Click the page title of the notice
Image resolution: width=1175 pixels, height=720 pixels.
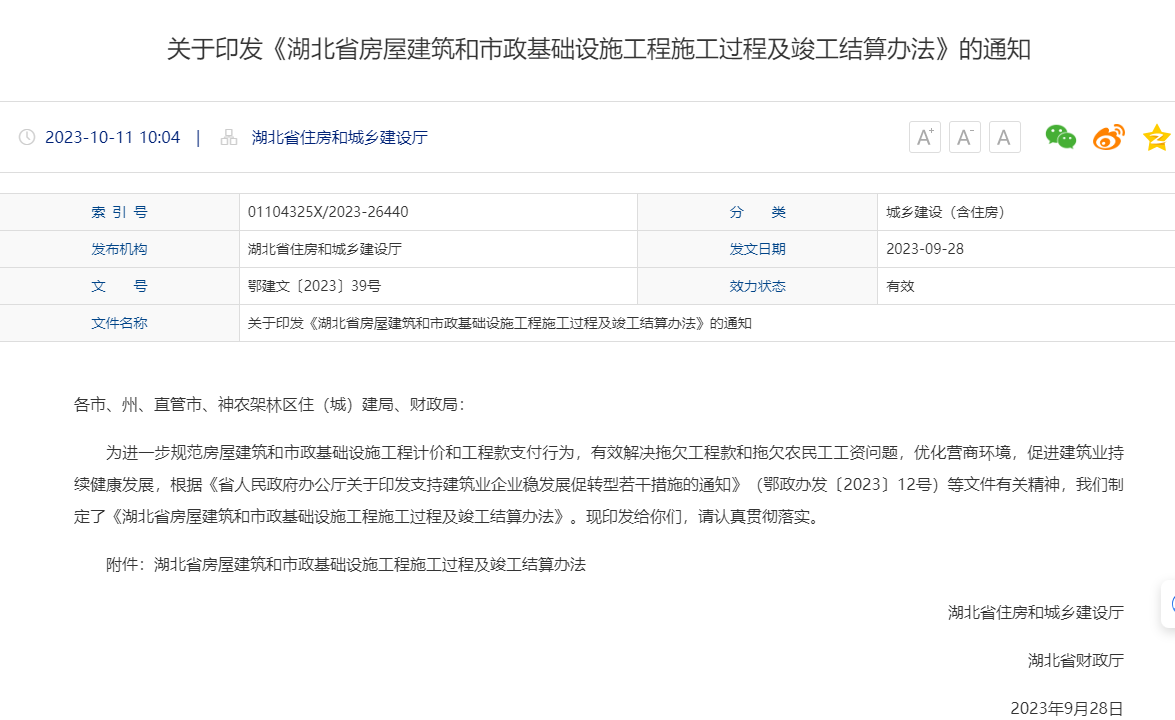(x=598, y=49)
